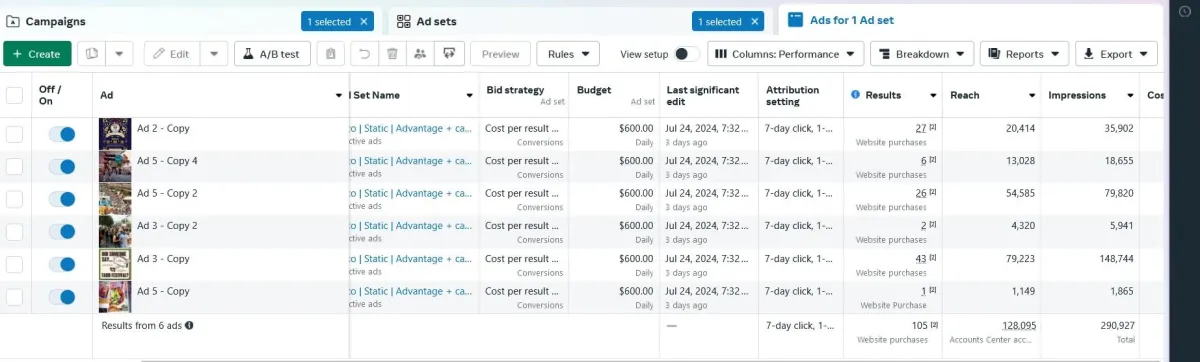Click the Results column info icon
Viewport: 1200px width, 362px height.
pos(855,95)
